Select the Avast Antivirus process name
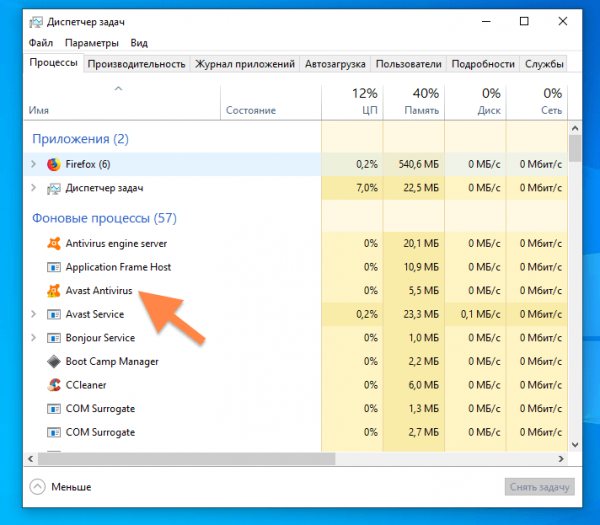The width and height of the screenshot is (600, 525). pyautogui.click(x=99, y=291)
